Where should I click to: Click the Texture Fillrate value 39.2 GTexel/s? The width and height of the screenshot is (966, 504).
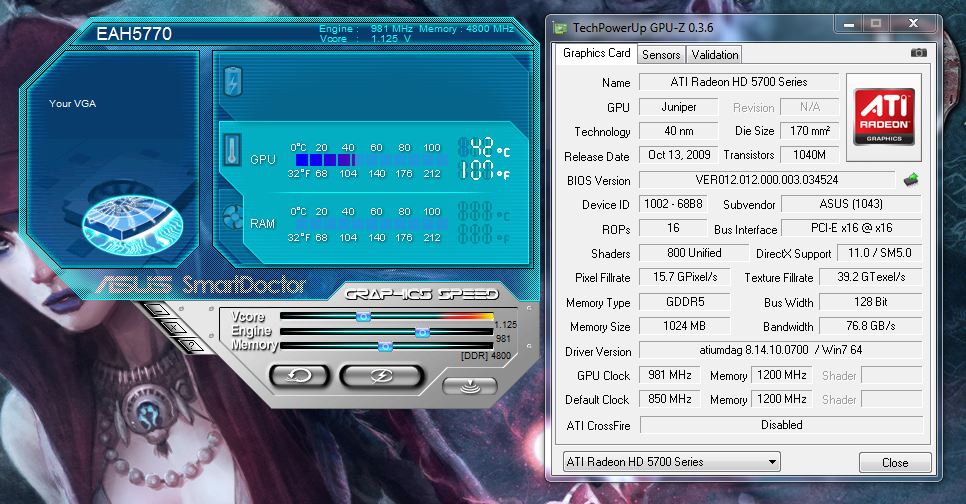[871, 277]
